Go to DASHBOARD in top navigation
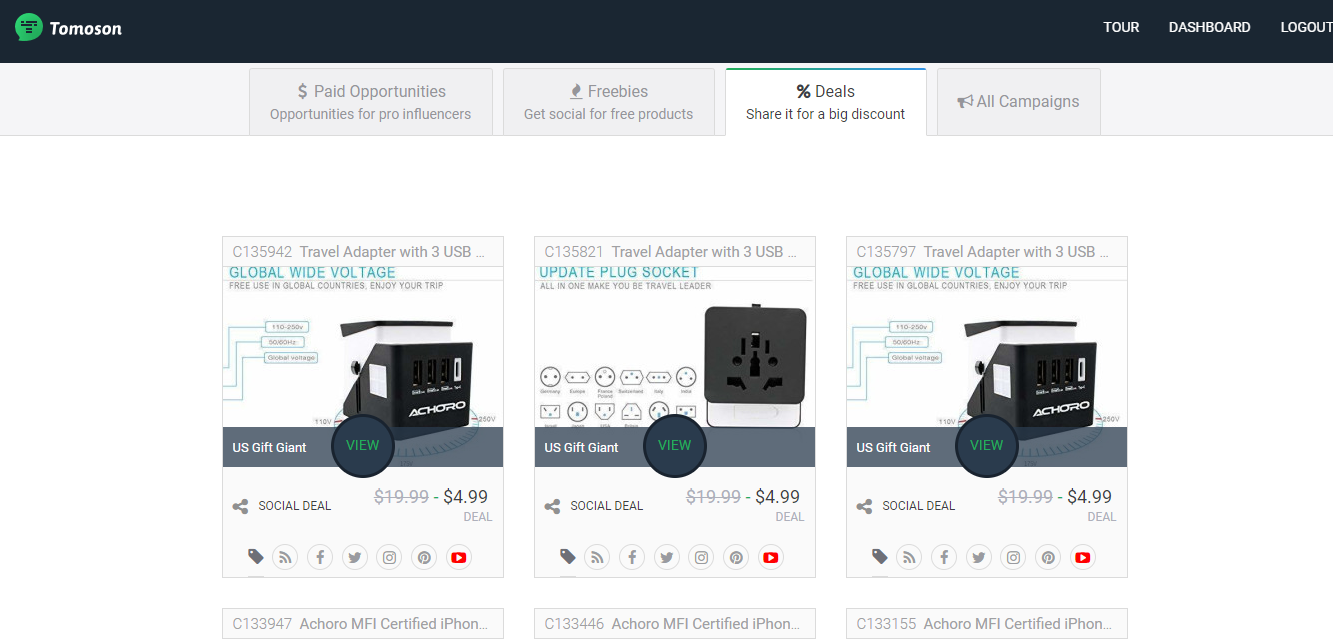The height and width of the screenshot is (639, 1333). point(1209,28)
